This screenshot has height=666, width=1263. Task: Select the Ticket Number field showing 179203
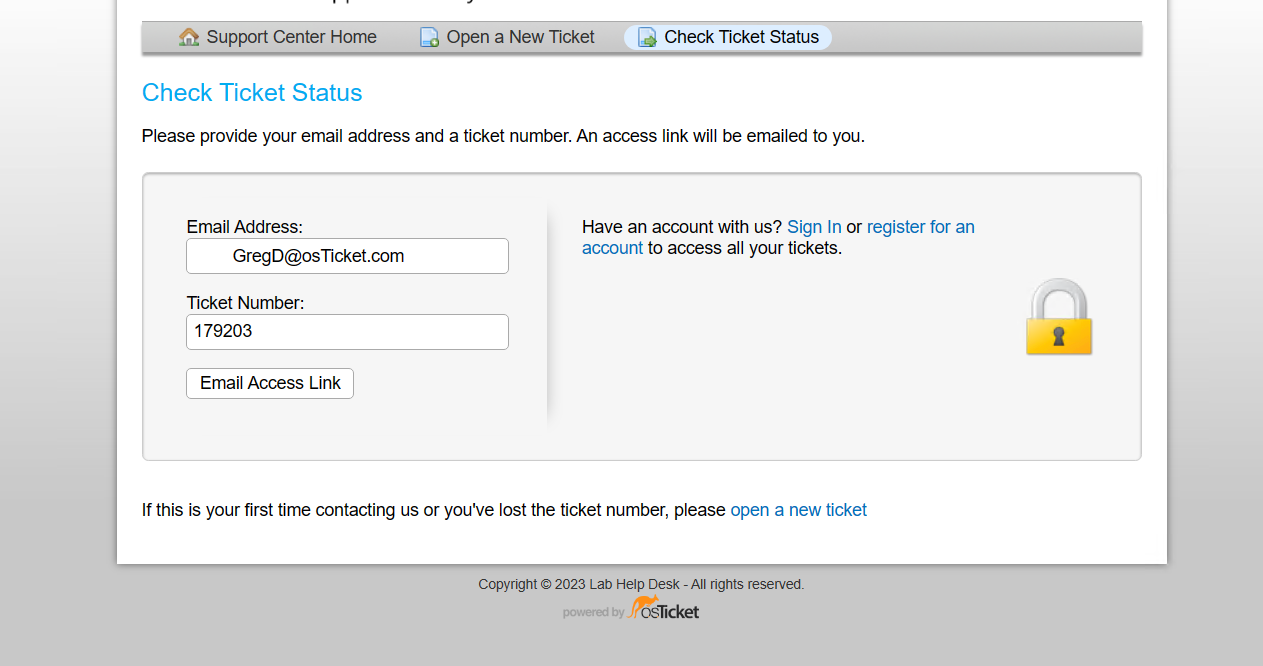(347, 332)
